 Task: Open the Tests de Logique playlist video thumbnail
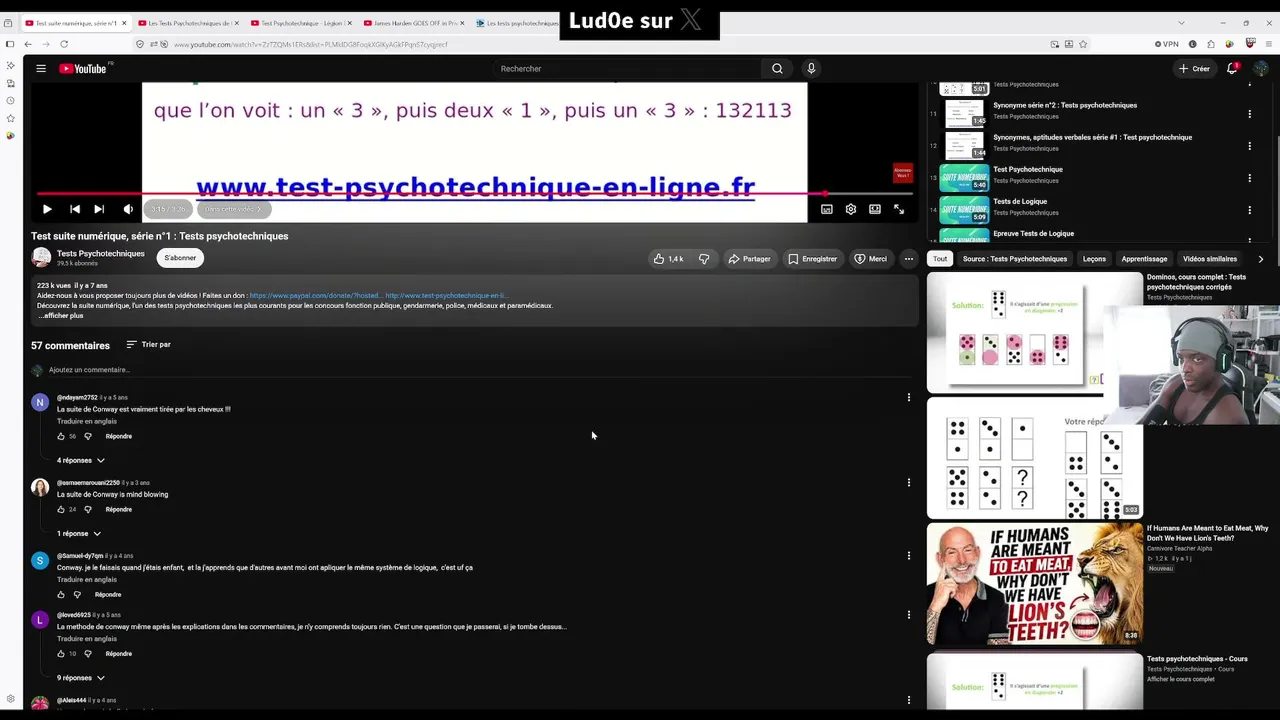tap(964, 208)
